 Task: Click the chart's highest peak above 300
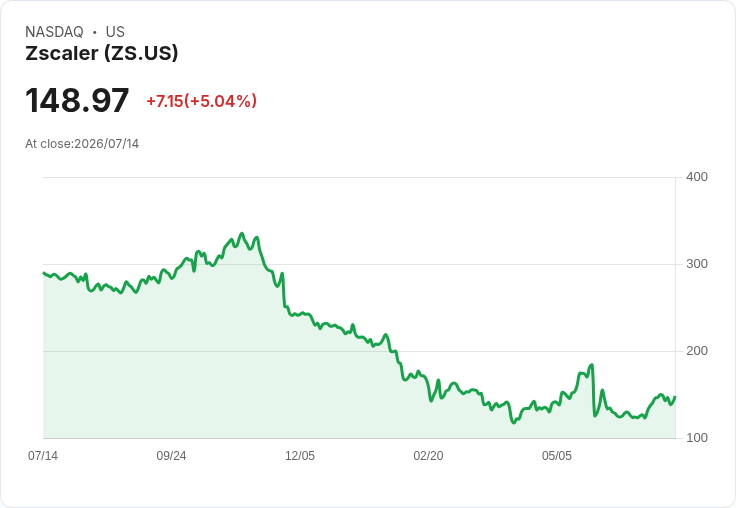[242, 233]
